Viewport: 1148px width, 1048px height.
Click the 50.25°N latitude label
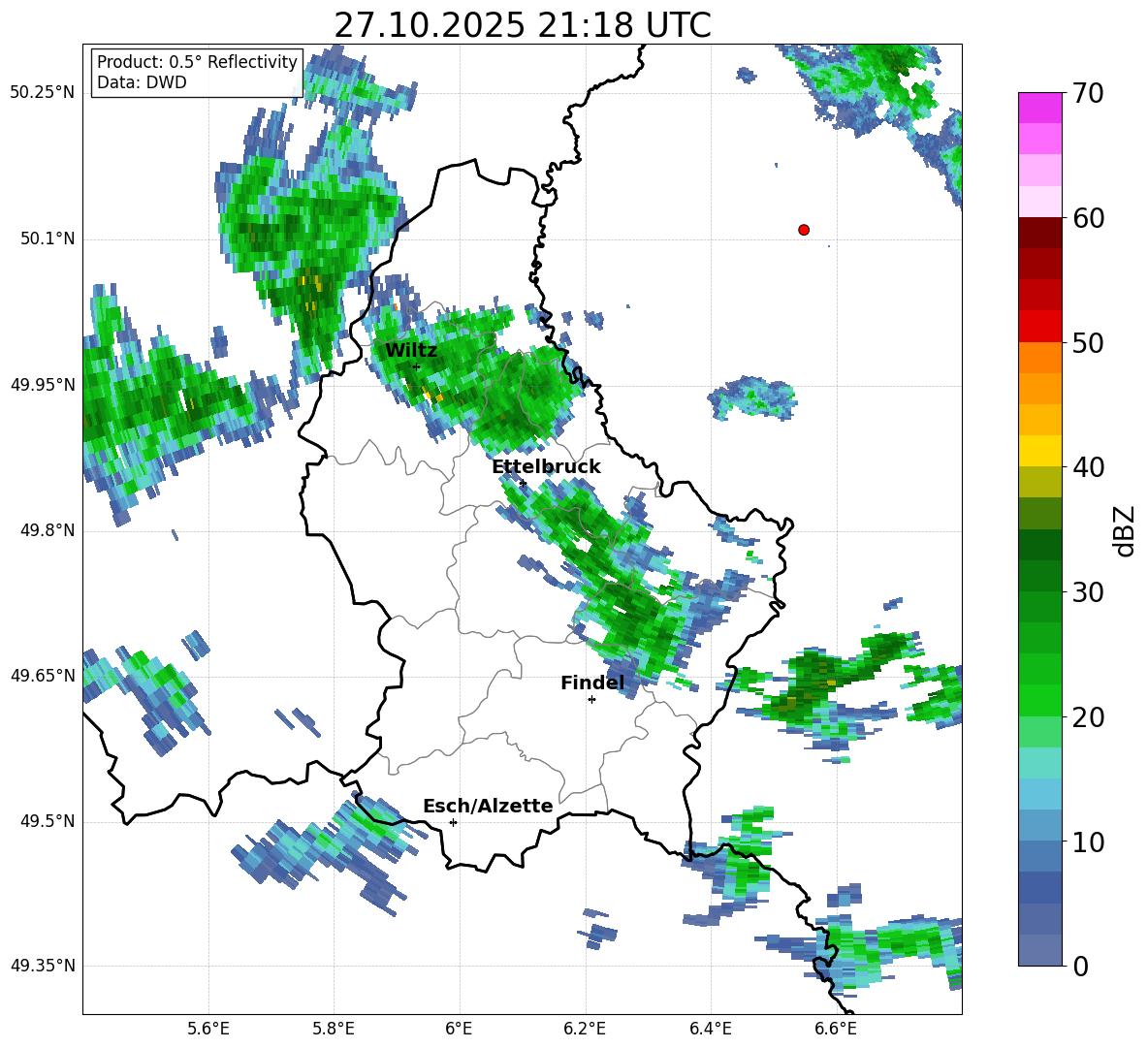coord(43,93)
